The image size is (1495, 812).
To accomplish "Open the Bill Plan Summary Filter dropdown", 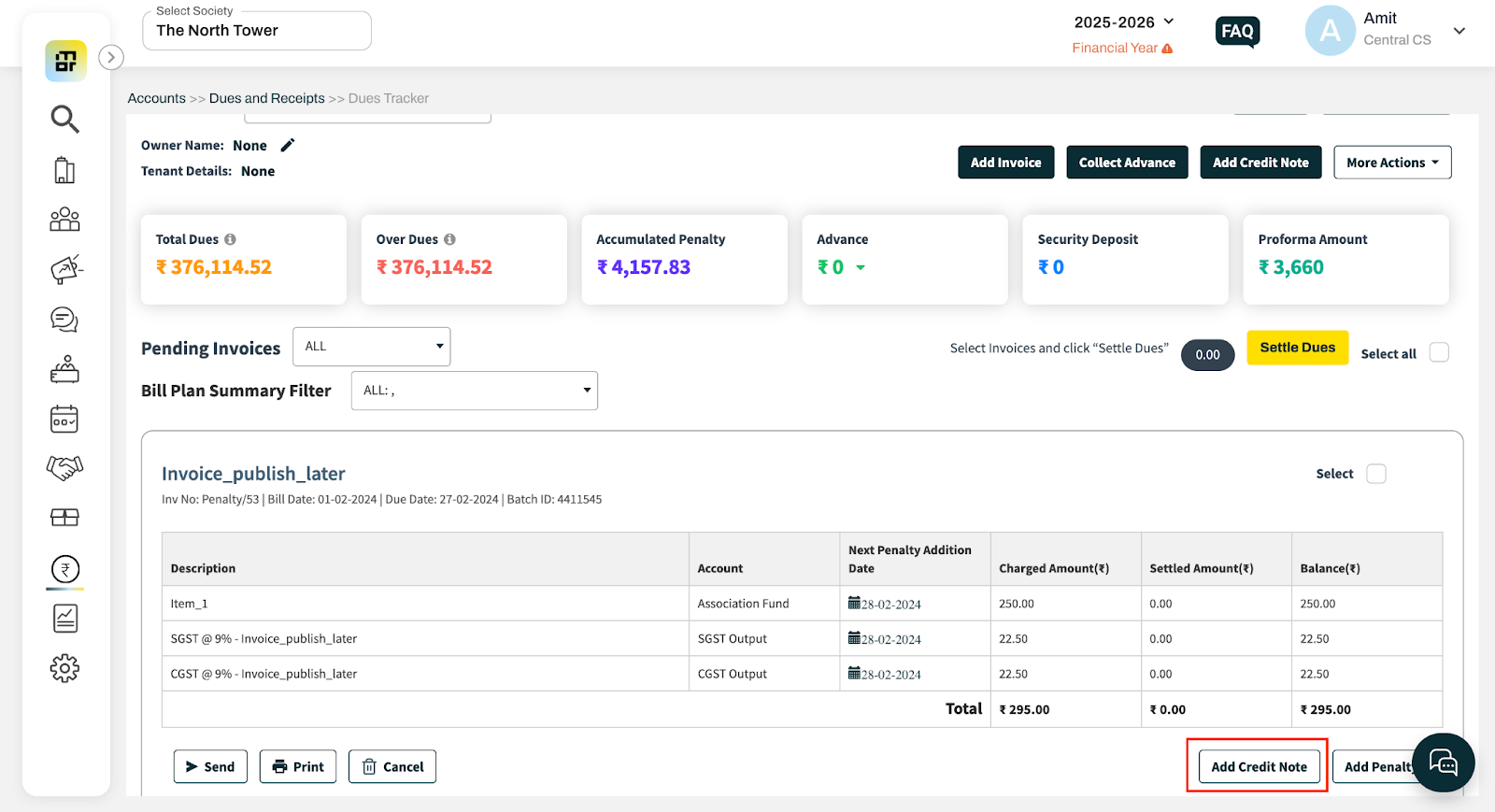I will tap(475, 391).
